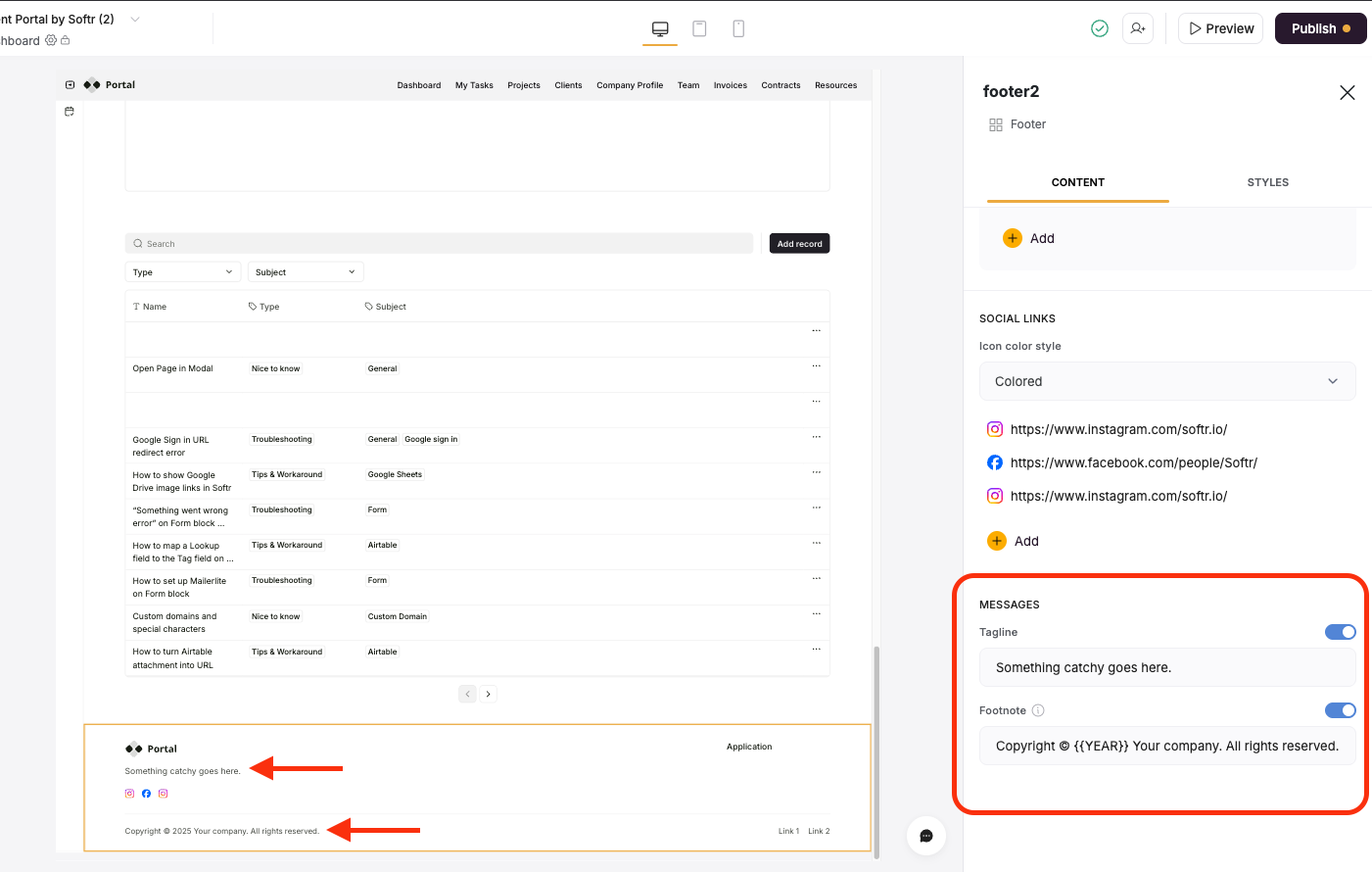
Task: Click the facebook.com/people/Softr URL entry
Action: (1134, 462)
